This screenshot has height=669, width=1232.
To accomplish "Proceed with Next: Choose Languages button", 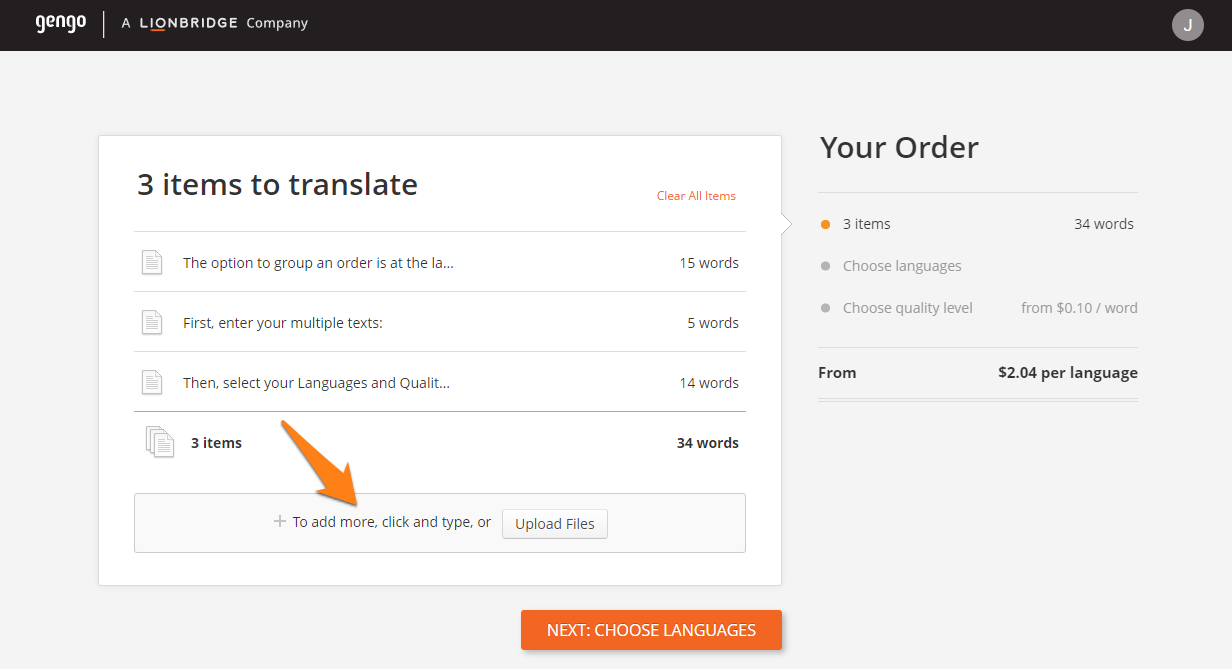I will tap(651, 630).
